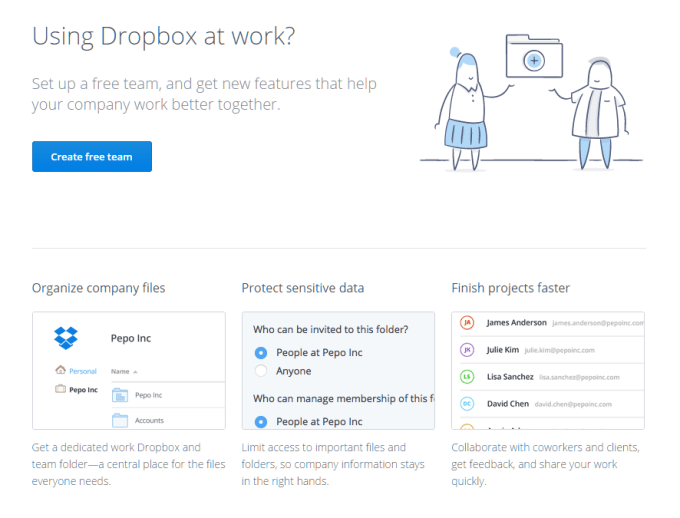Open the Accounts folder row
680x518 pixels.
168,419
